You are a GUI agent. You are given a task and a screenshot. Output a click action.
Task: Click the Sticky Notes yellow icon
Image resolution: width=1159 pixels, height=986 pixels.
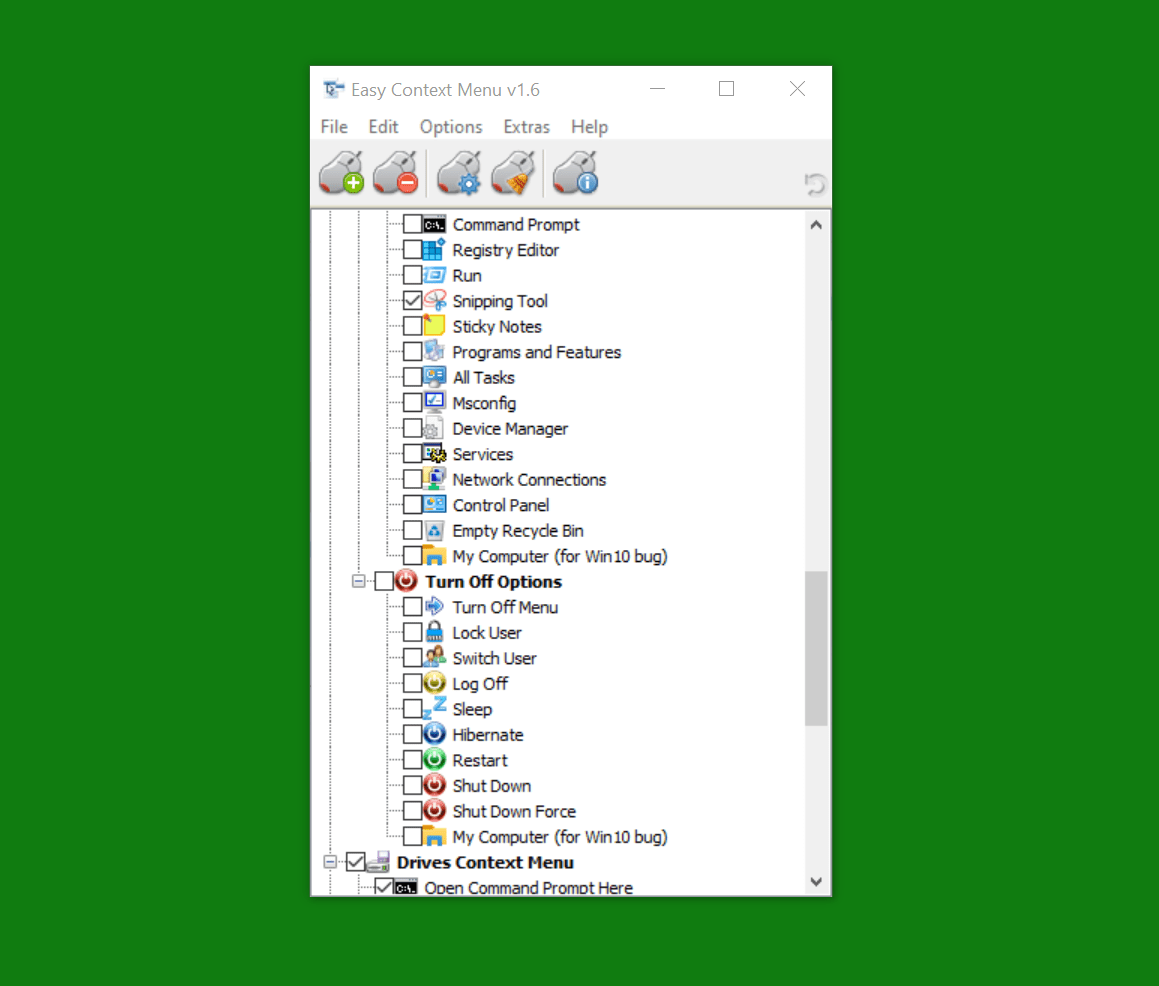point(435,326)
